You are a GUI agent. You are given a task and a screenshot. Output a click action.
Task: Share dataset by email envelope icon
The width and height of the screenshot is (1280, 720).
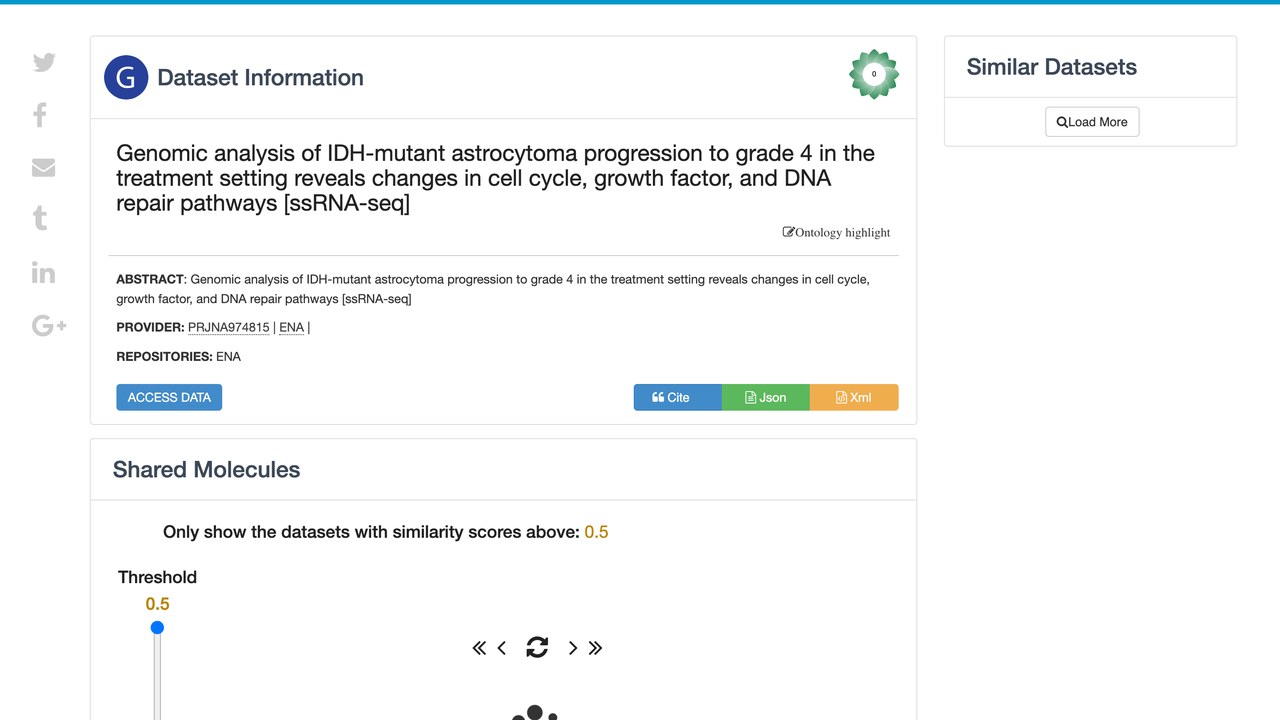(43, 167)
